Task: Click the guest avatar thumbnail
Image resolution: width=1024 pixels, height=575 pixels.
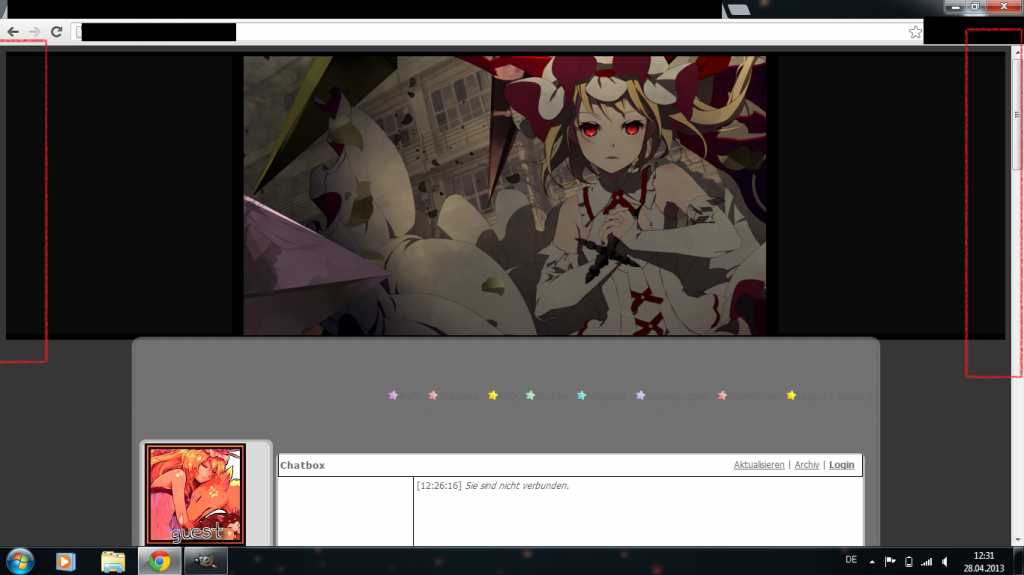Action: (x=195, y=495)
